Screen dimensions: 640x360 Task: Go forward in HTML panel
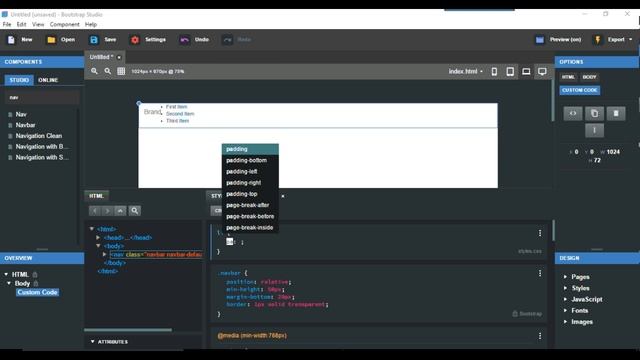tap(107, 211)
